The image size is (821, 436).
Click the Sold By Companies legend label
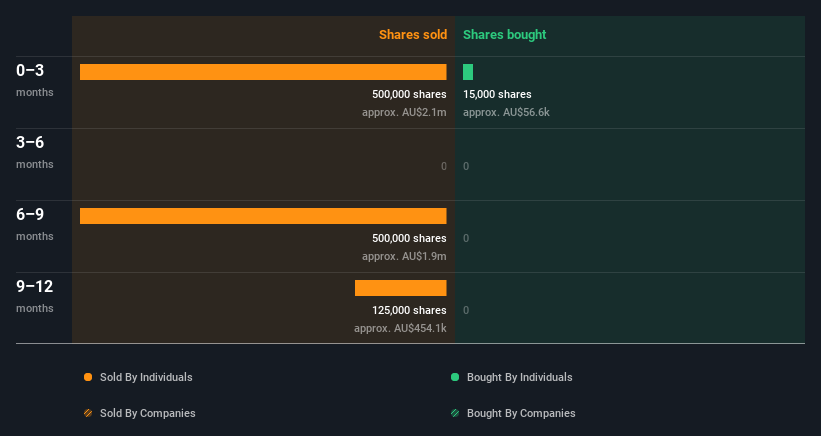click(148, 413)
